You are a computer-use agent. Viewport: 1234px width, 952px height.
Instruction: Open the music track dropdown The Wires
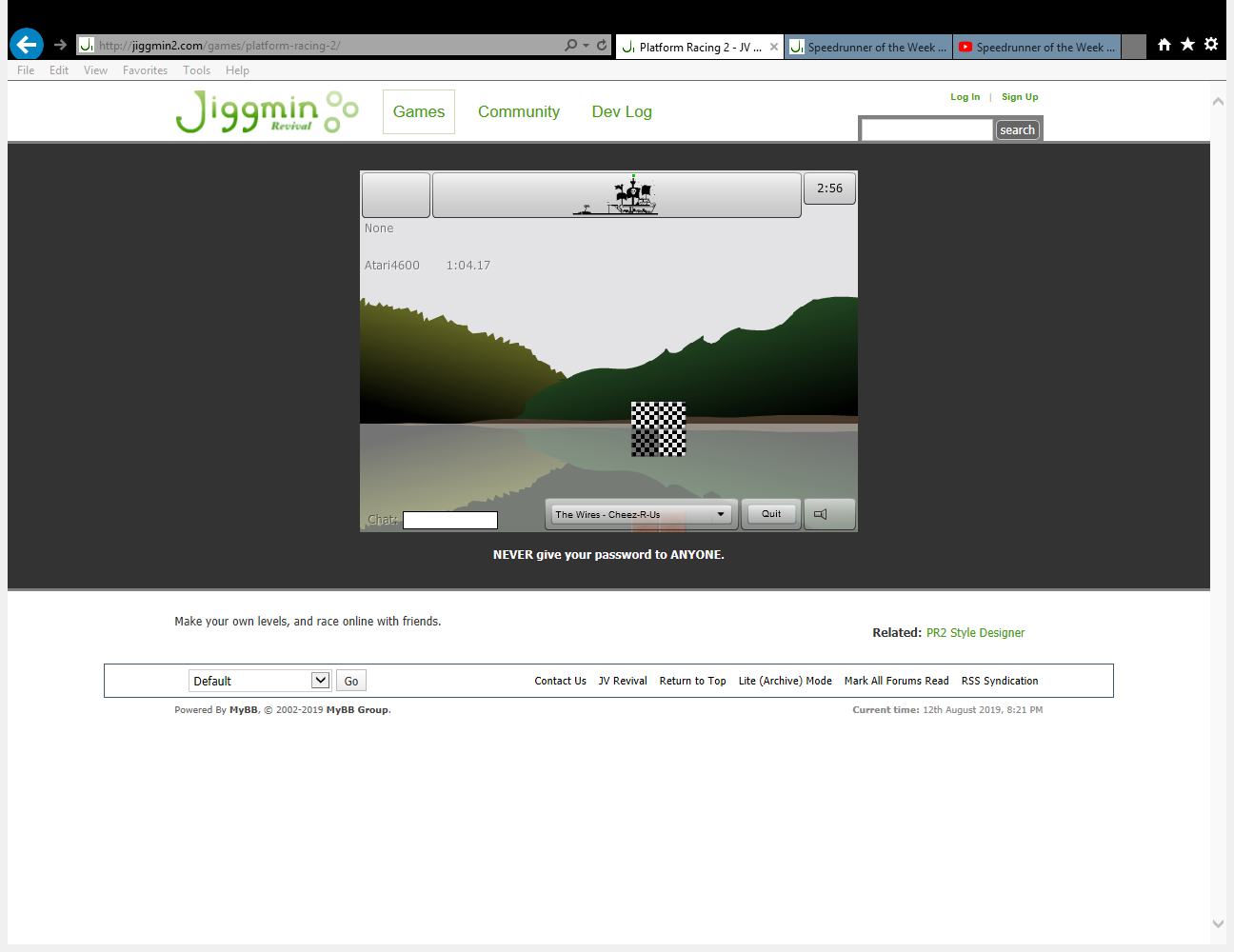tap(642, 514)
